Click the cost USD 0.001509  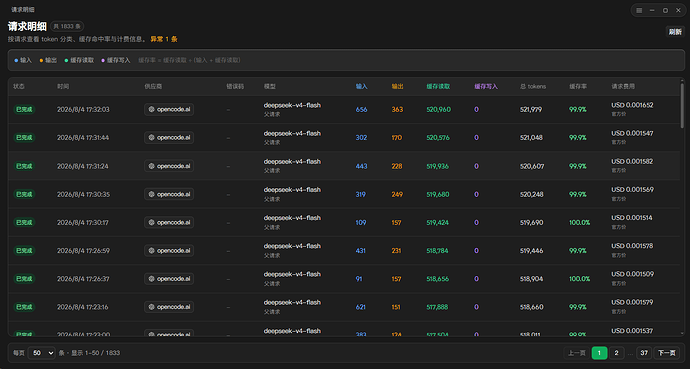pos(632,274)
